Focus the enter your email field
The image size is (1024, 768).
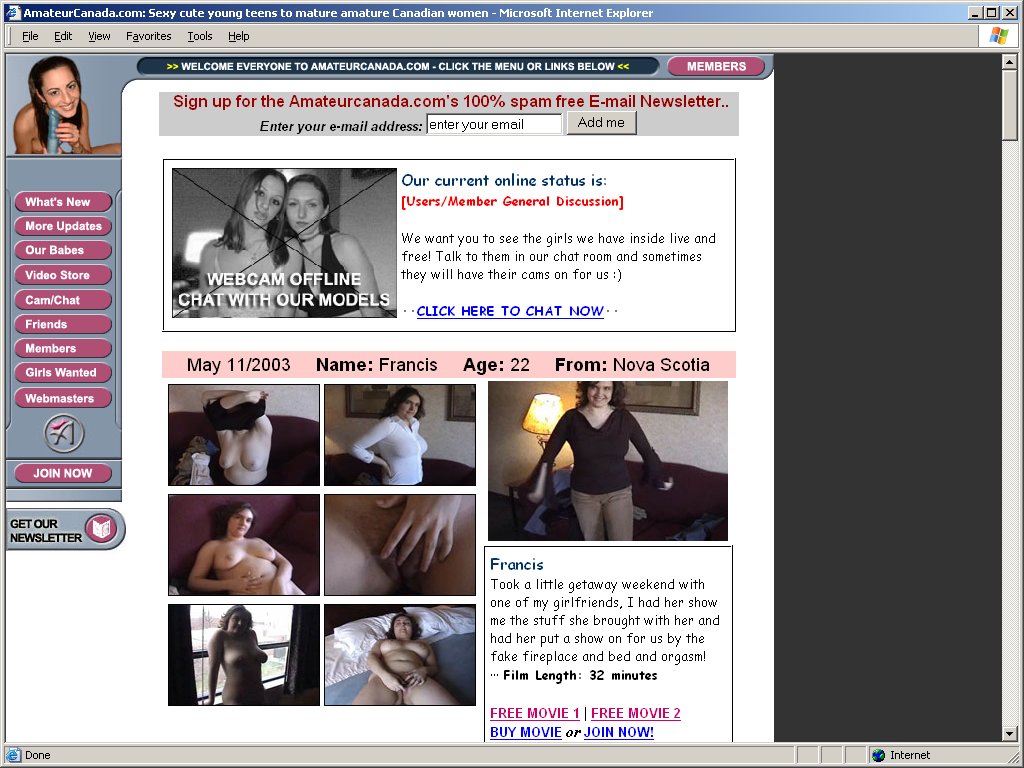pos(494,124)
